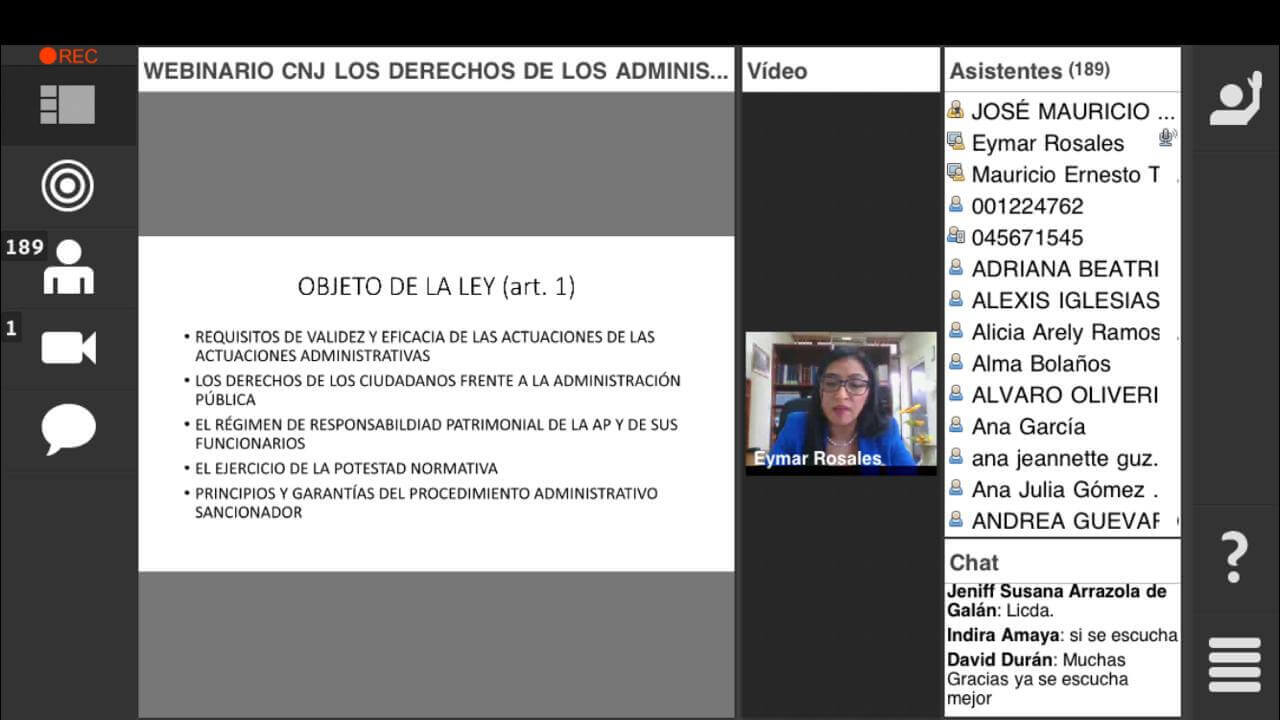Select the Vídeo pod header

(x=841, y=70)
